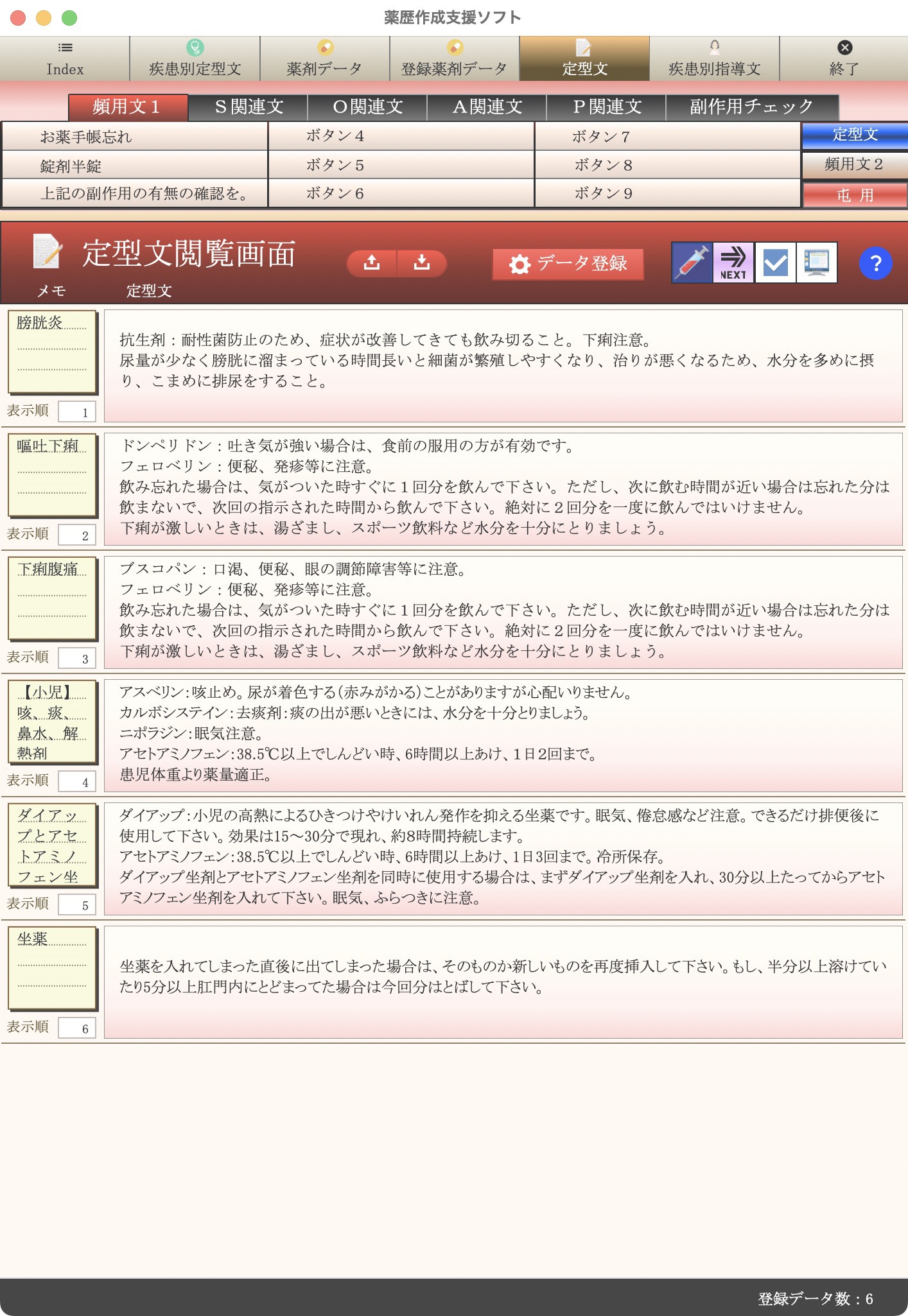Click the monitor screen icon
Screen dimensions: 908x1316
817,263
